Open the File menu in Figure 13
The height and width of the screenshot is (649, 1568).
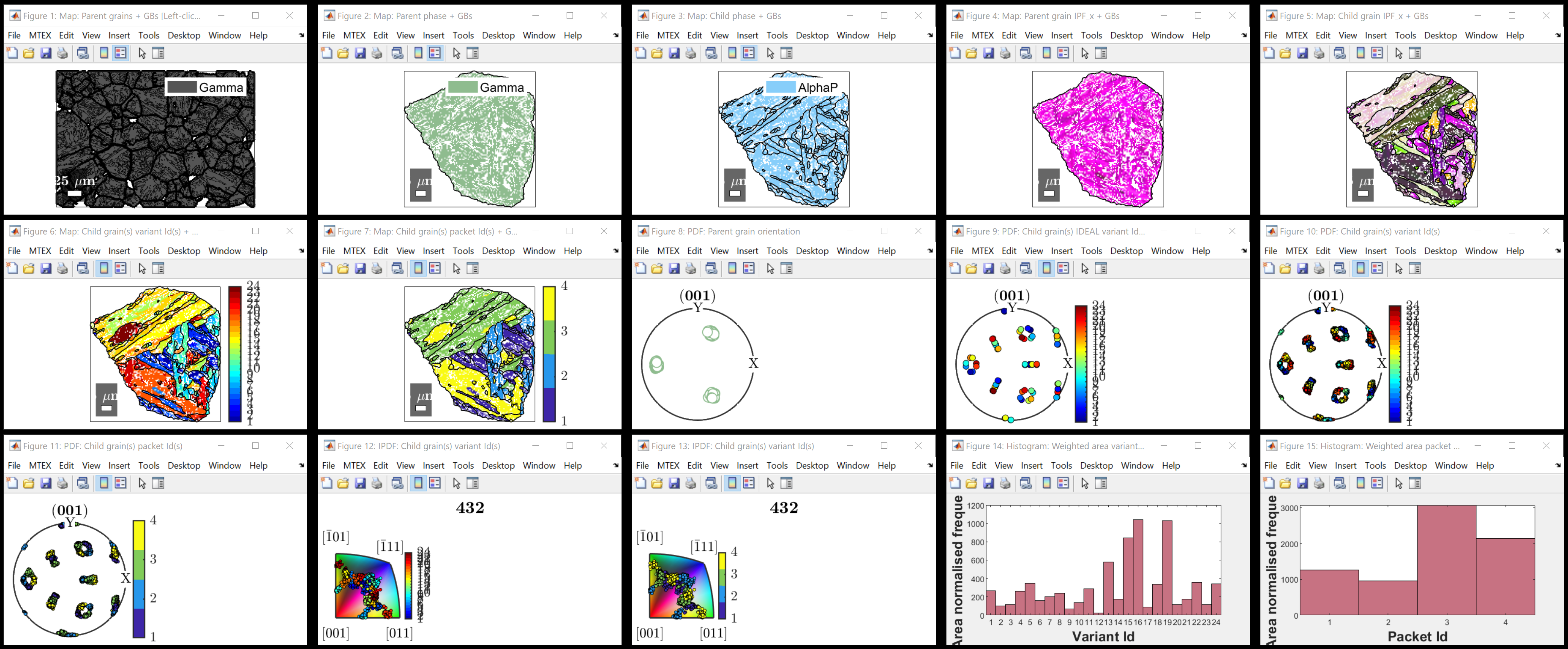pos(642,466)
